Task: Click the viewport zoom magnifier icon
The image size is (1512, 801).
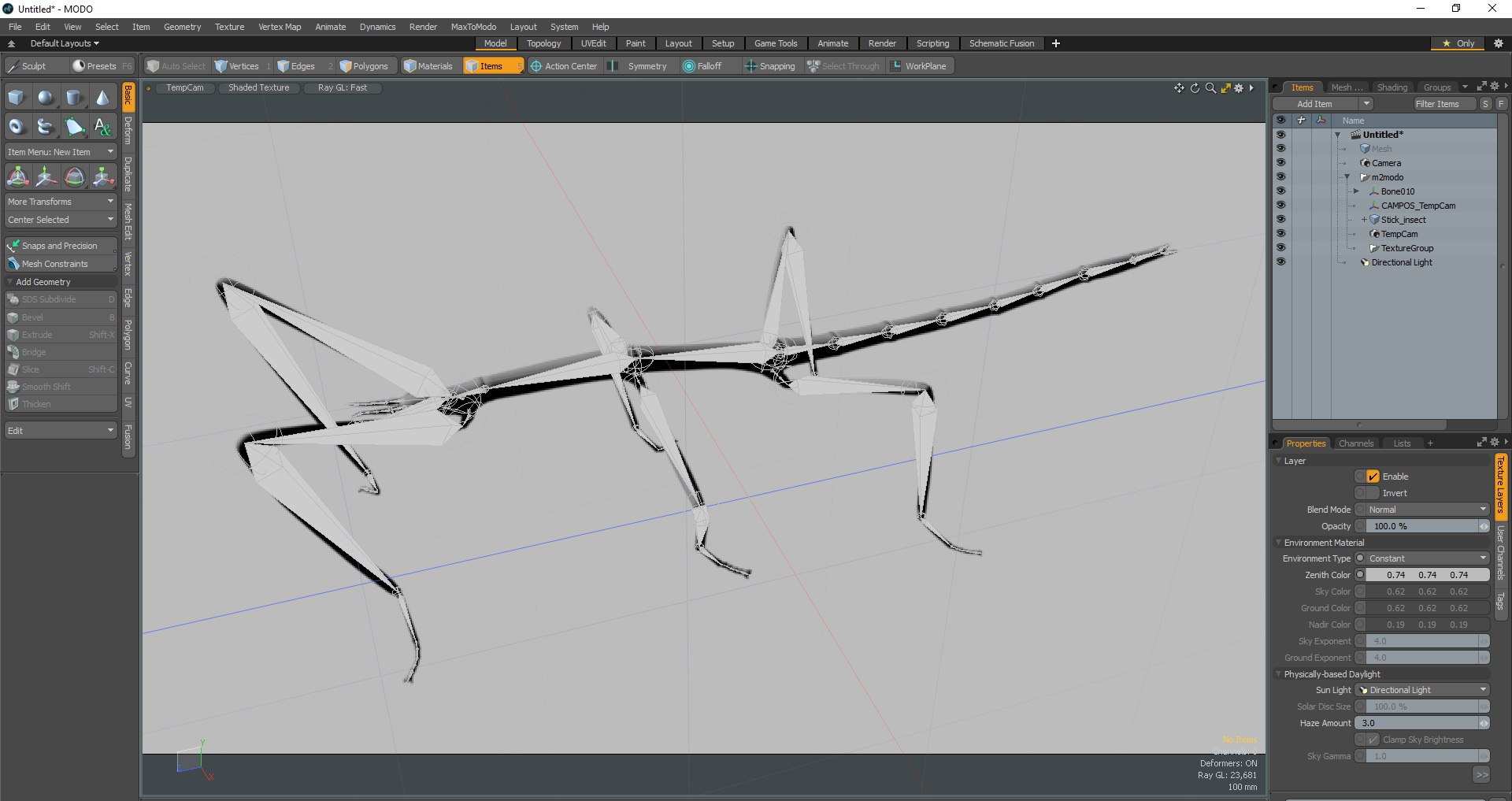Action: (x=1210, y=88)
